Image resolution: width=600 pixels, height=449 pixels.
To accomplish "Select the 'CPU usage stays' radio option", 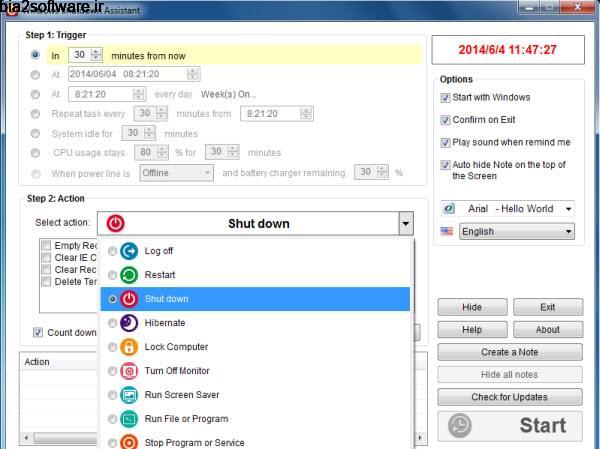I will click(35, 153).
